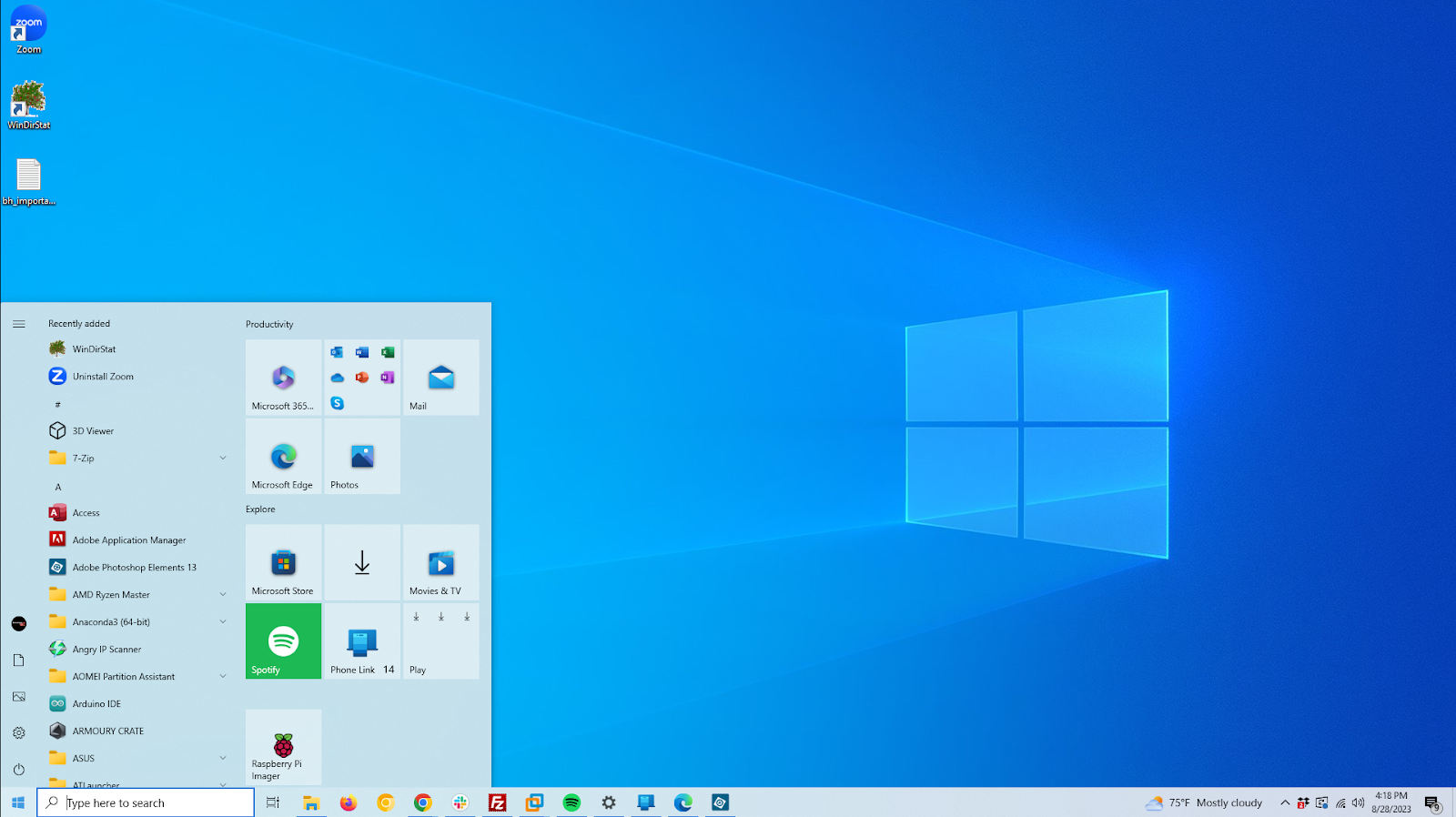Click the Productivity group heading
The width and height of the screenshot is (1456, 817).
point(269,325)
